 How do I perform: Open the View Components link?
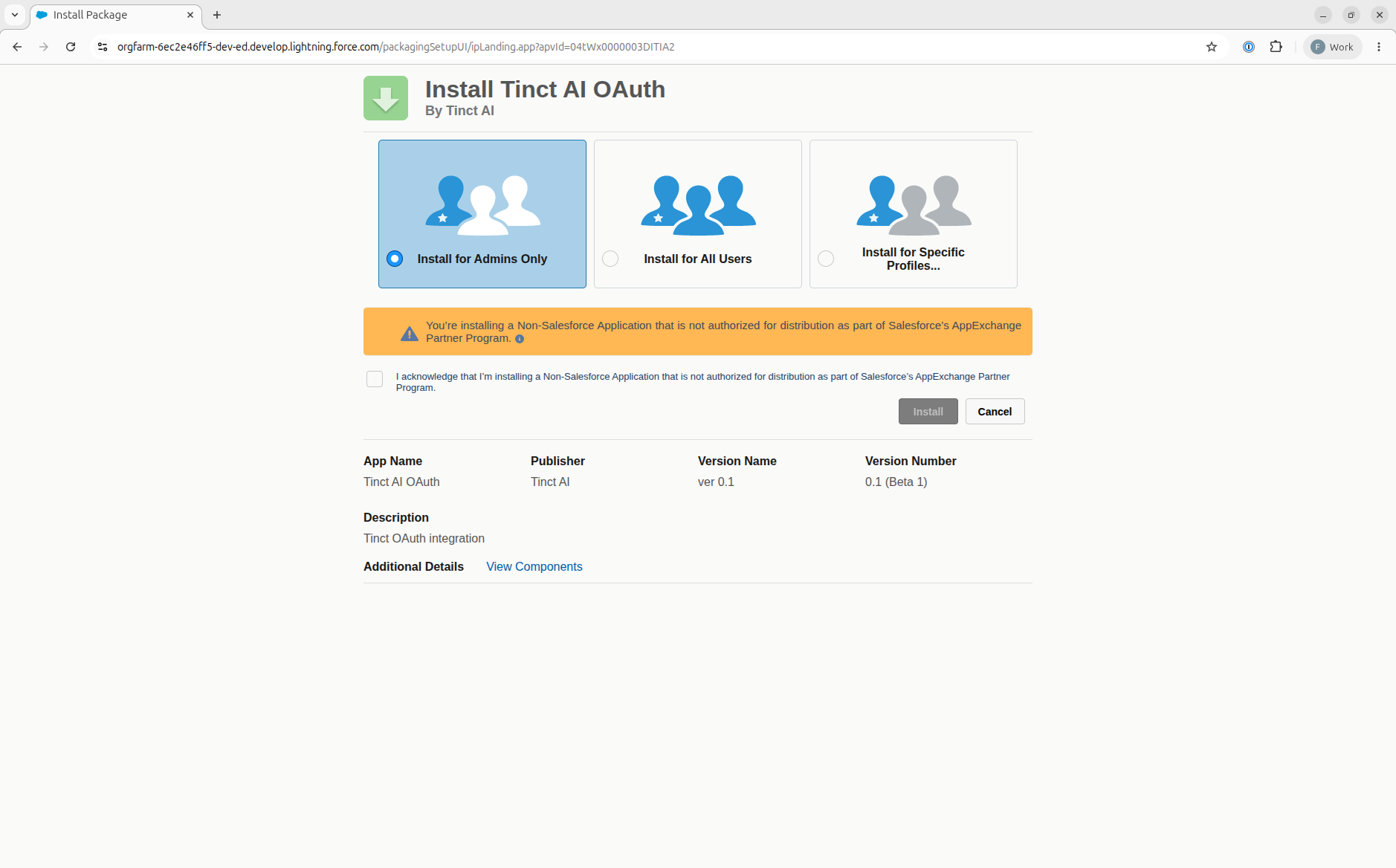pyautogui.click(x=534, y=566)
